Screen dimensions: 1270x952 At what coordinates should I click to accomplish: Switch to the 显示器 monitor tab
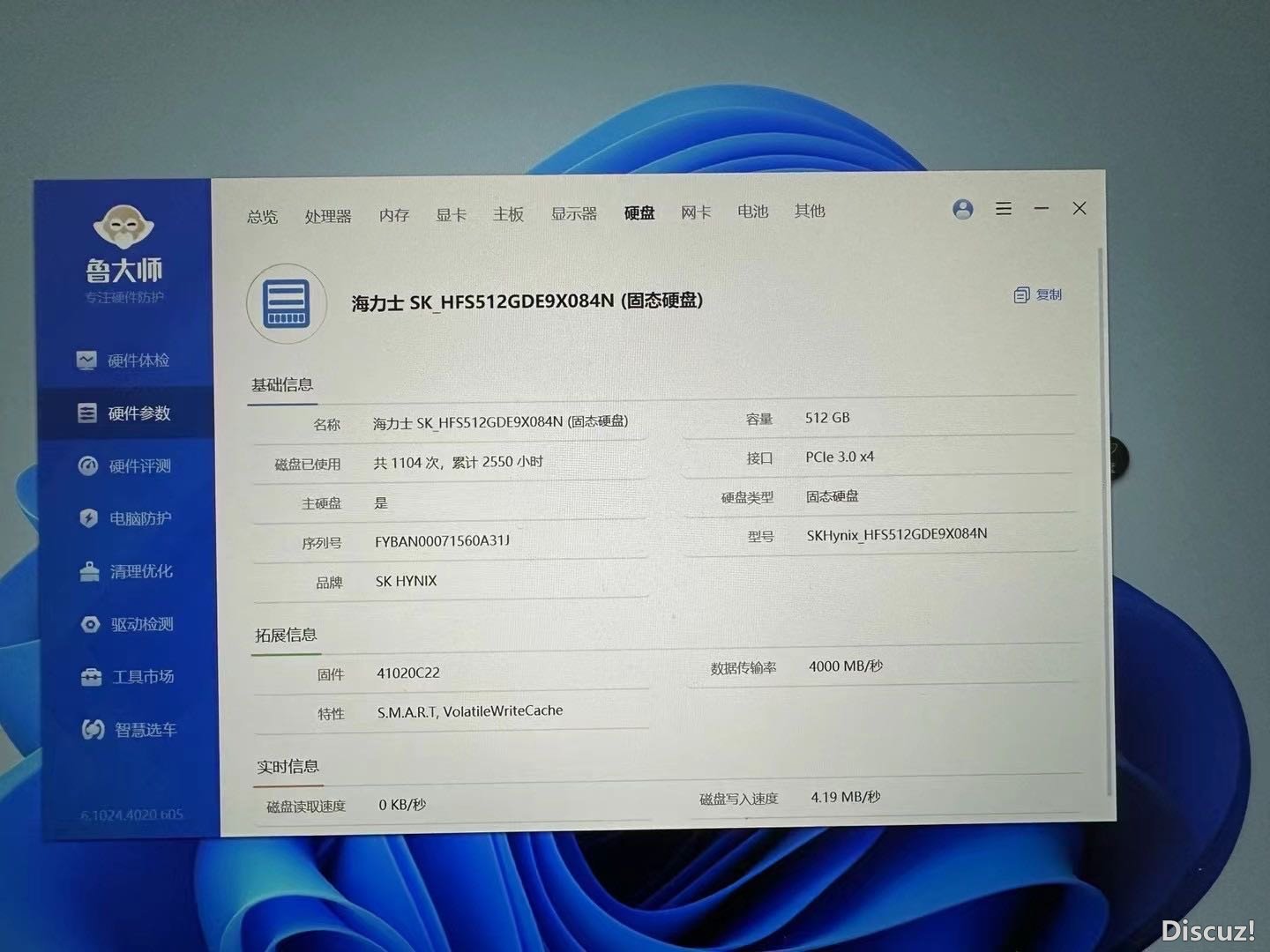[574, 213]
